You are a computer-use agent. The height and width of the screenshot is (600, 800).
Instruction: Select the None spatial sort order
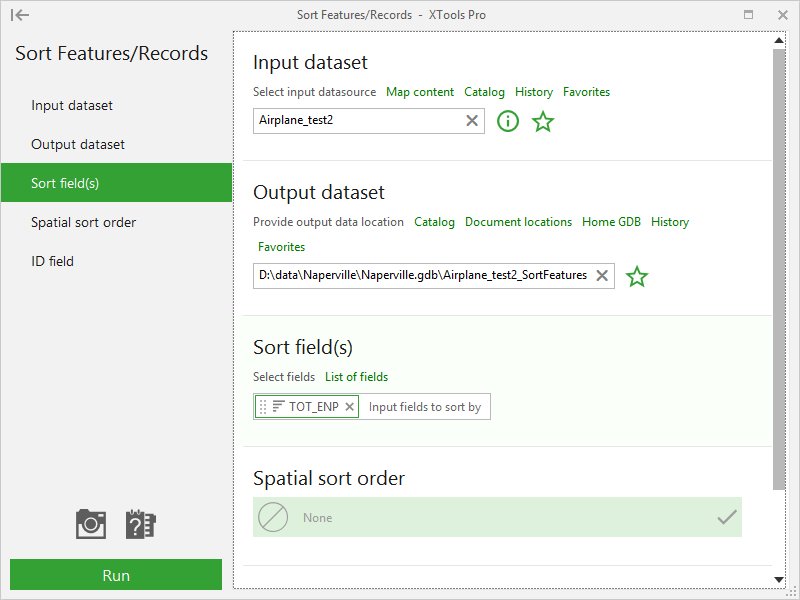pyautogui.click(x=497, y=518)
